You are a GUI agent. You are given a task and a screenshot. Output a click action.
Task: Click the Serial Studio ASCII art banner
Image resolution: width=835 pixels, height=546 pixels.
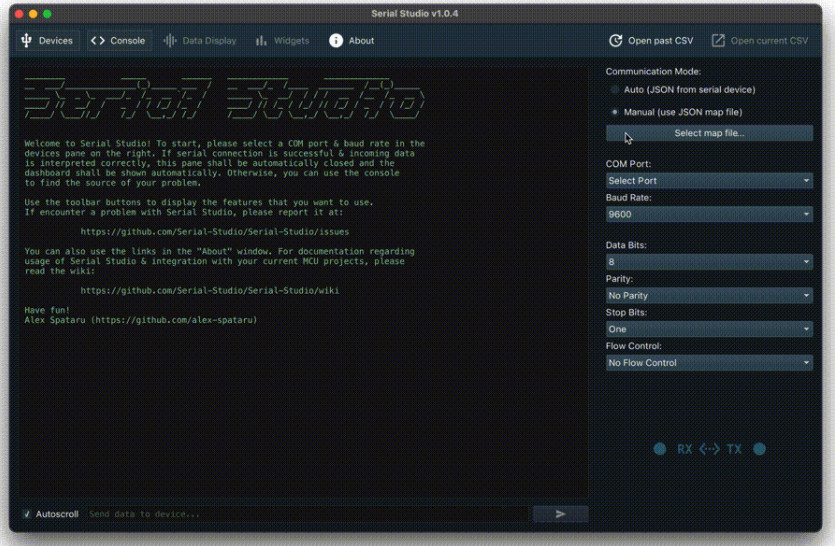tap(224, 99)
